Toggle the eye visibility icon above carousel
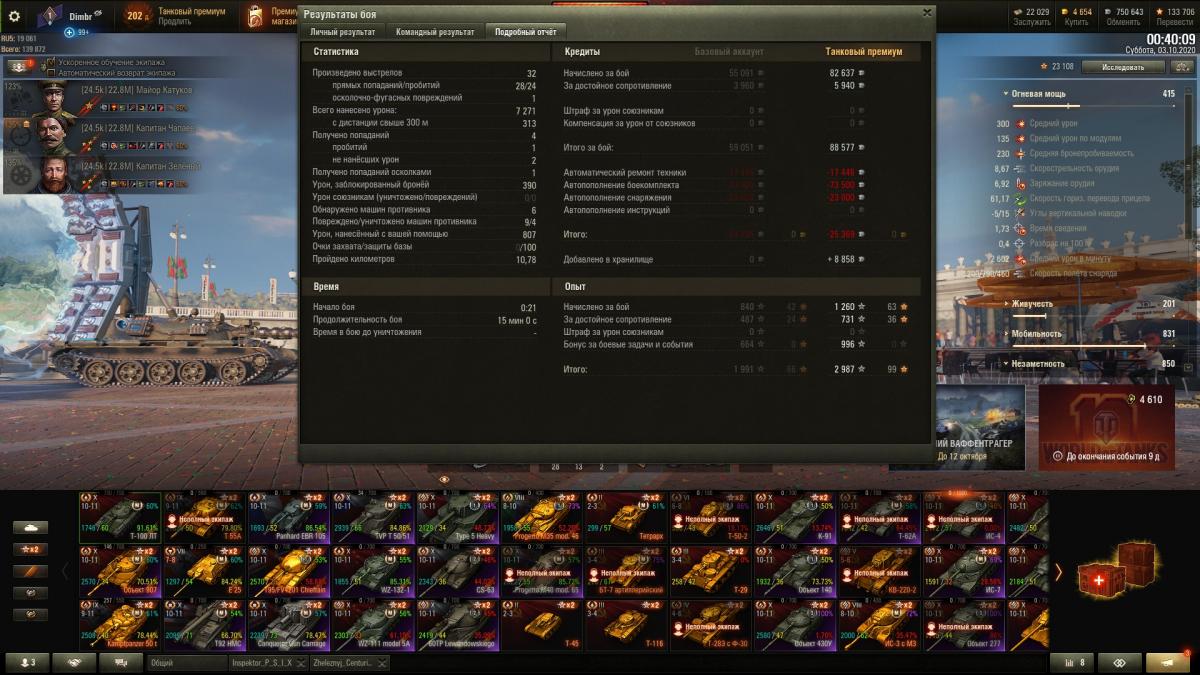This screenshot has width=1200, height=675. point(444,480)
